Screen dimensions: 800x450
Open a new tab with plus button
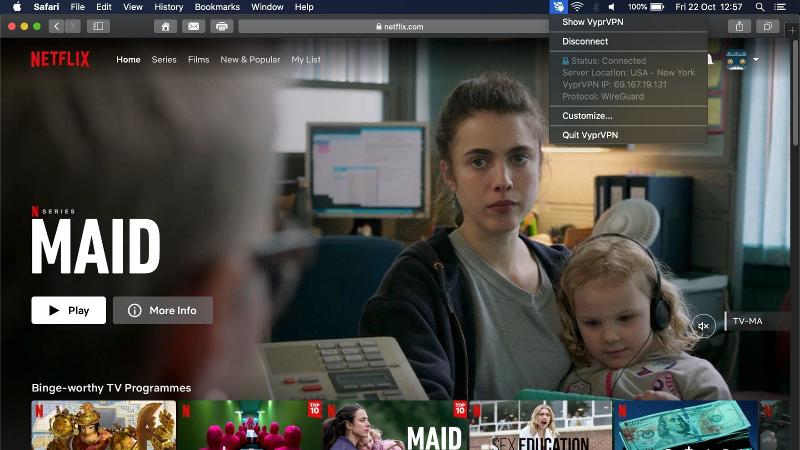pos(792,31)
